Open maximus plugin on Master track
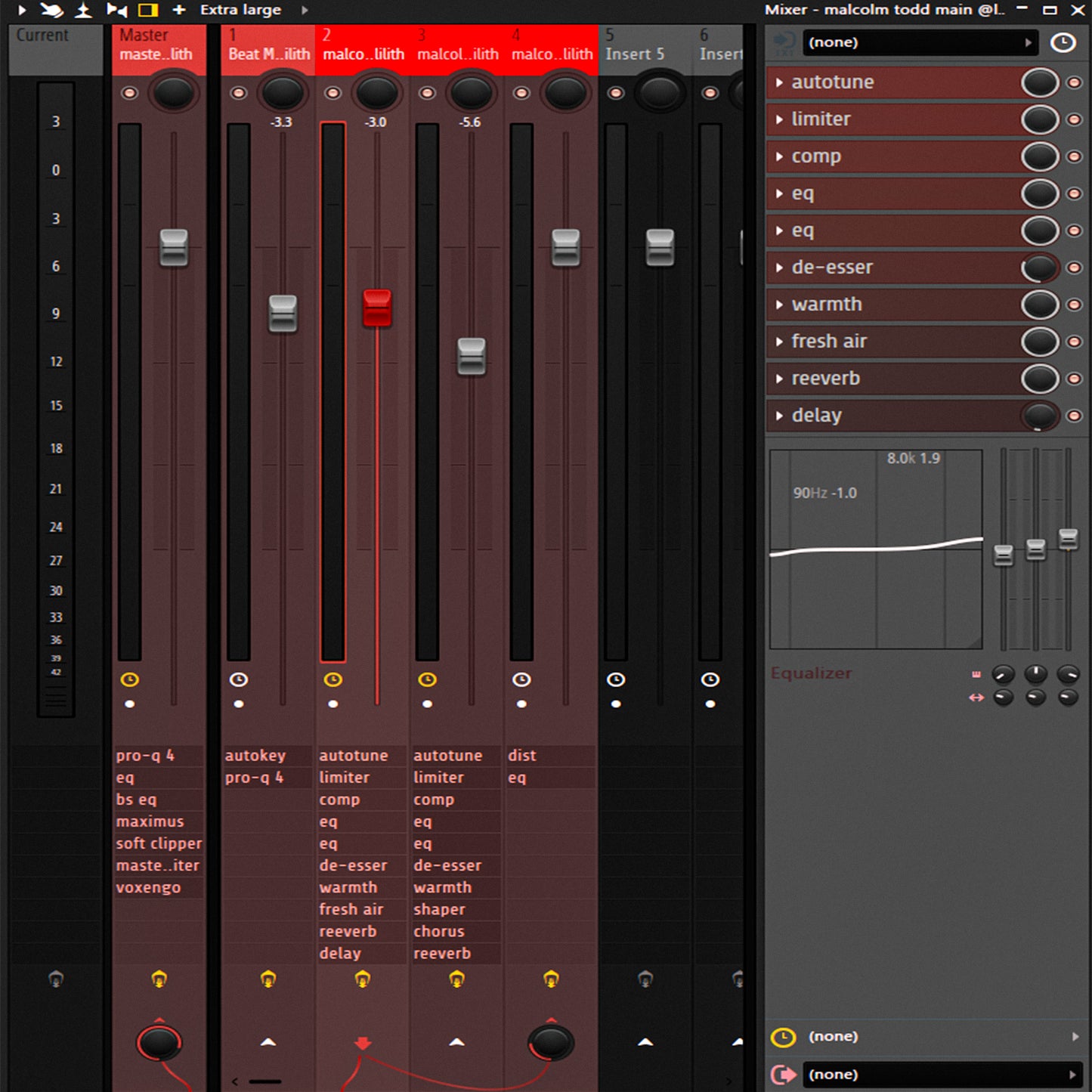This screenshot has width=1092, height=1092. coord(159,821)
